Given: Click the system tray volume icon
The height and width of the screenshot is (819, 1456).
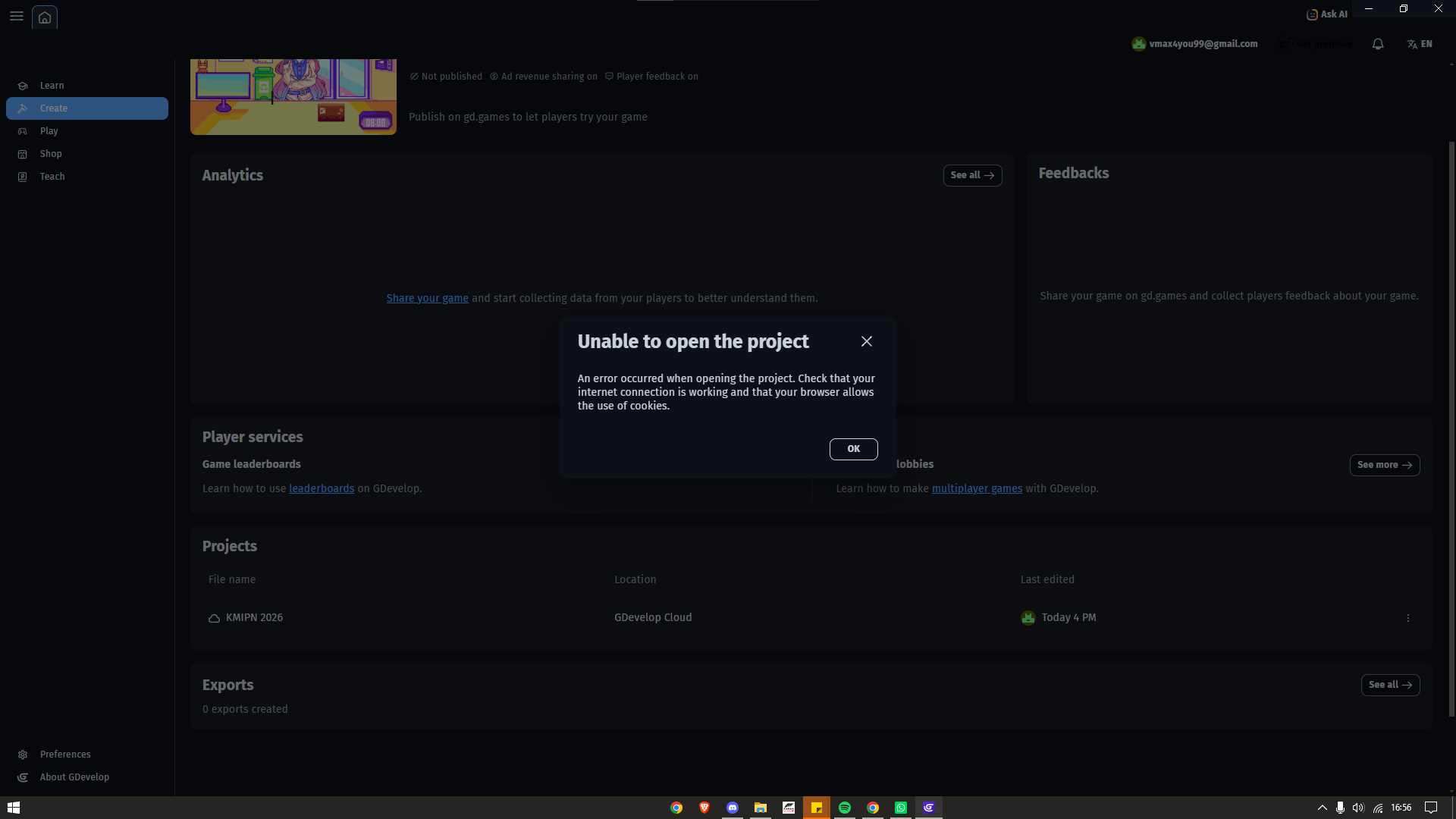Looking at the screenshot, I should pyautogui.click(x=1358, y=808).
